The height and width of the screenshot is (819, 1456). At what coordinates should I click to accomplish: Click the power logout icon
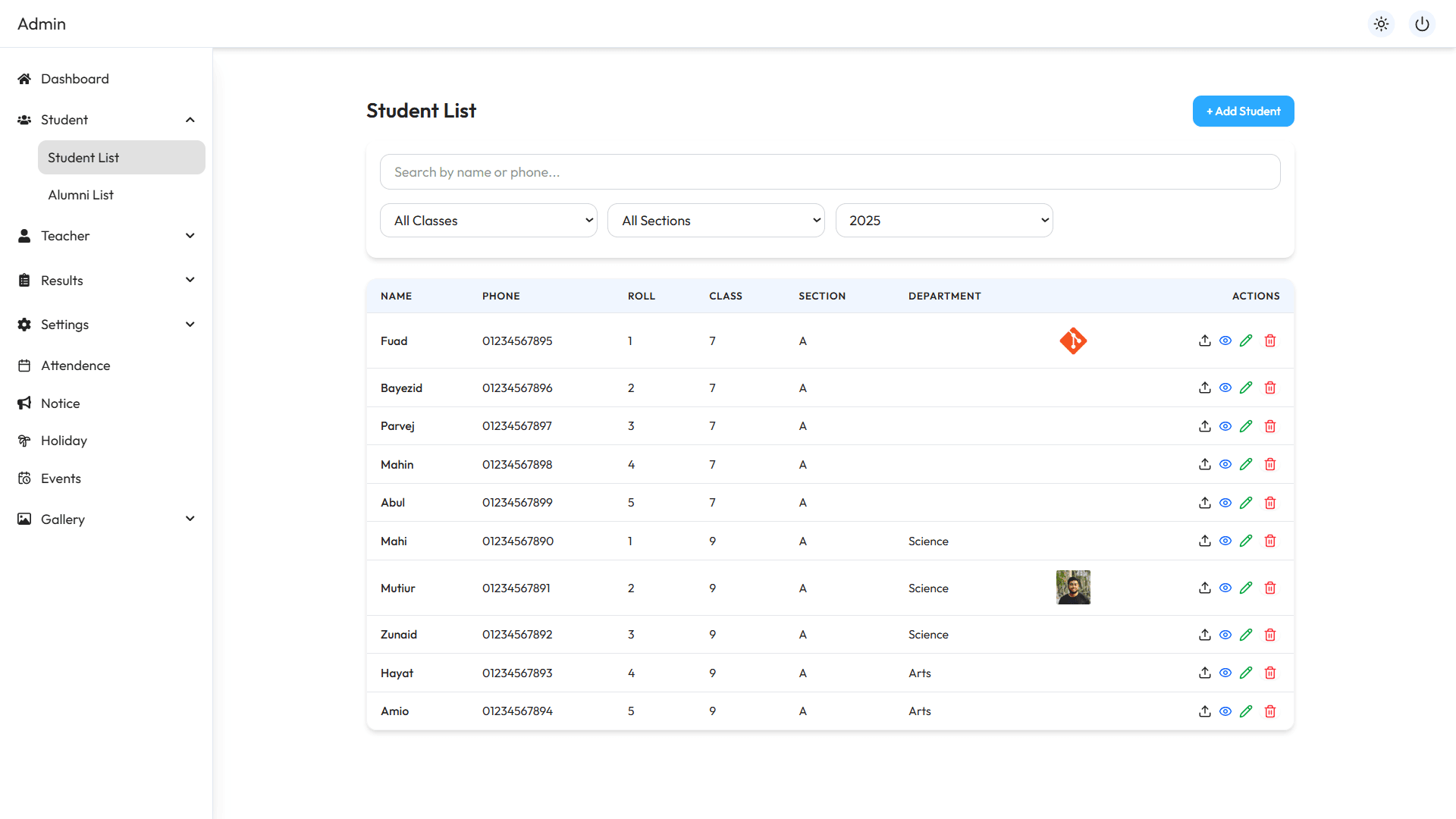[1422, 24]
